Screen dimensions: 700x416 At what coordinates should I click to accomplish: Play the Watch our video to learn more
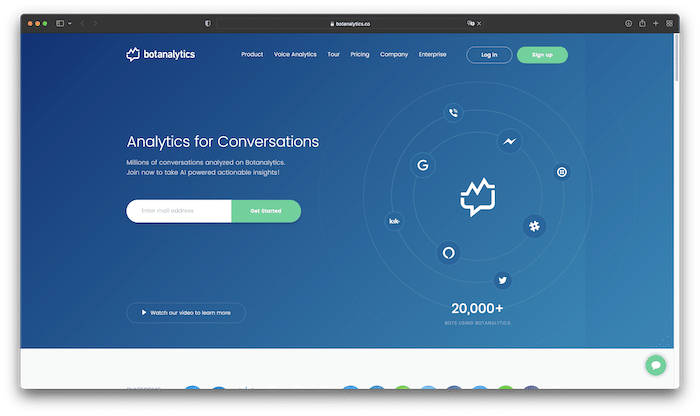(186, 312)
